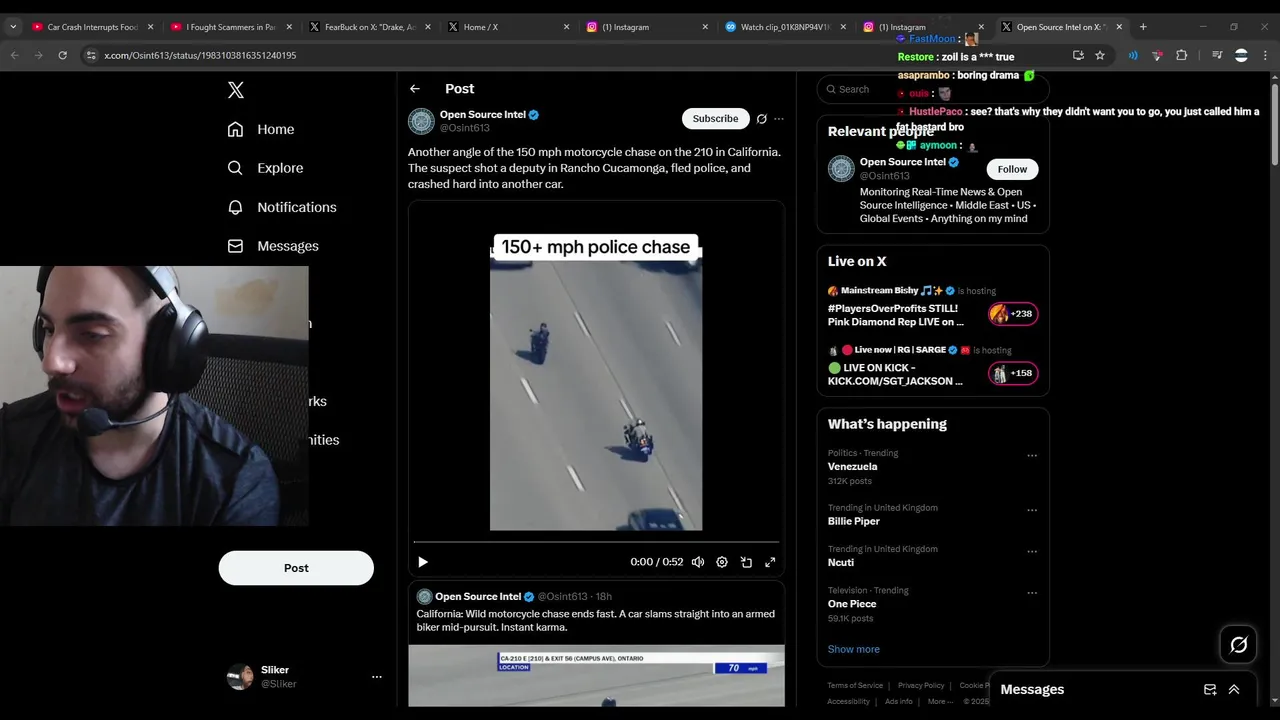Switch to I Fought Scammers tab

[231, 27]
